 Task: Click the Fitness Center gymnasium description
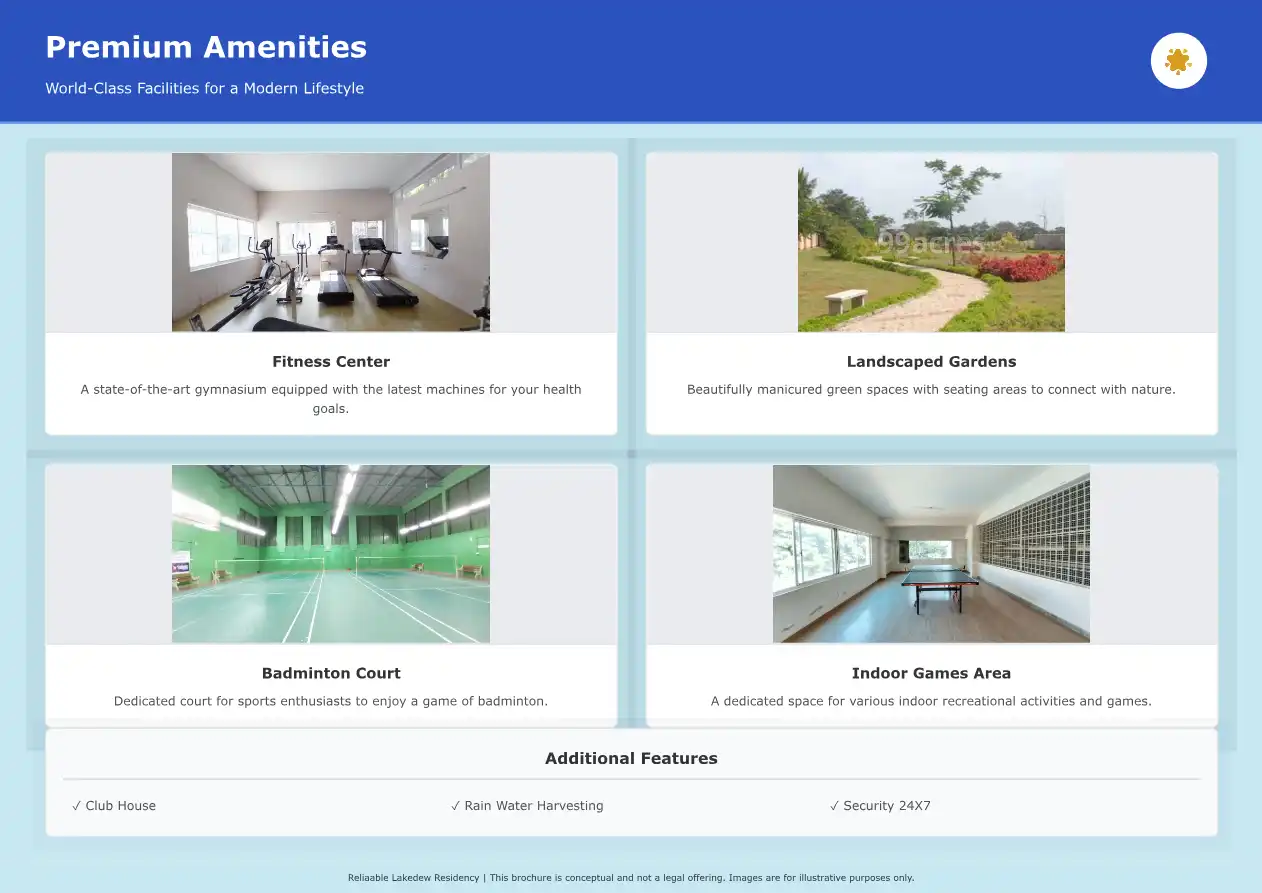[331, 398]
